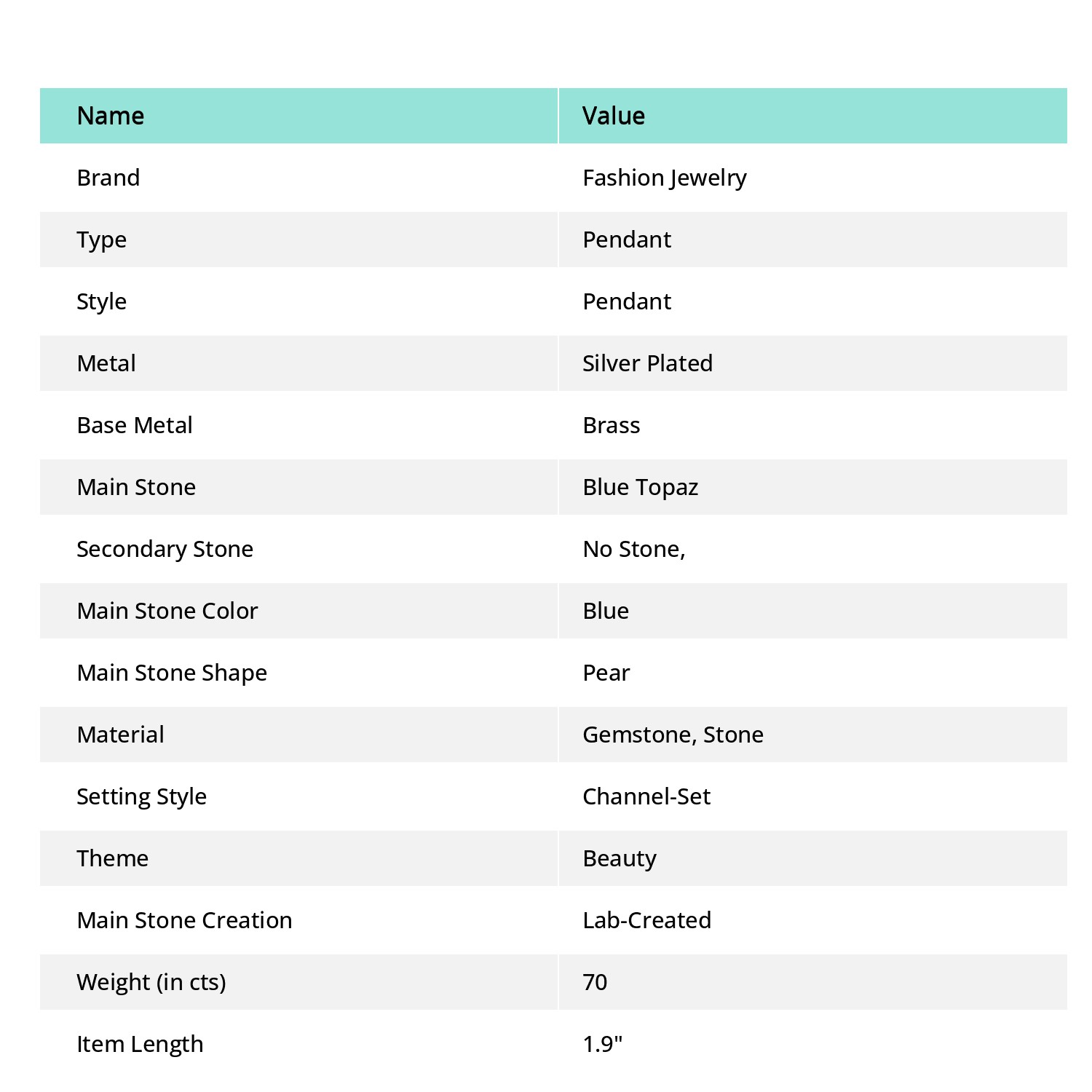1092x1092 pixels.
Task: Select the Base Metal label
Action: tap(135, 425)
